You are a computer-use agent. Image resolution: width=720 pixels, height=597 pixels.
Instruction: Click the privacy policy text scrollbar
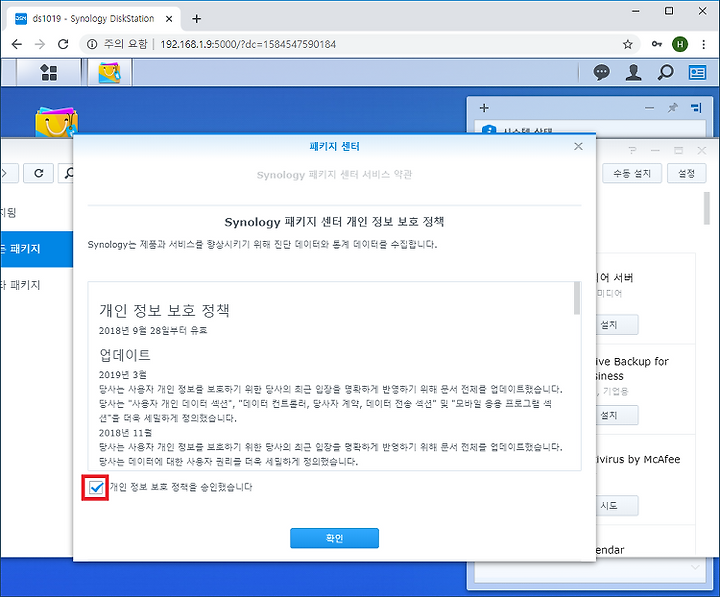coord(577,298)
